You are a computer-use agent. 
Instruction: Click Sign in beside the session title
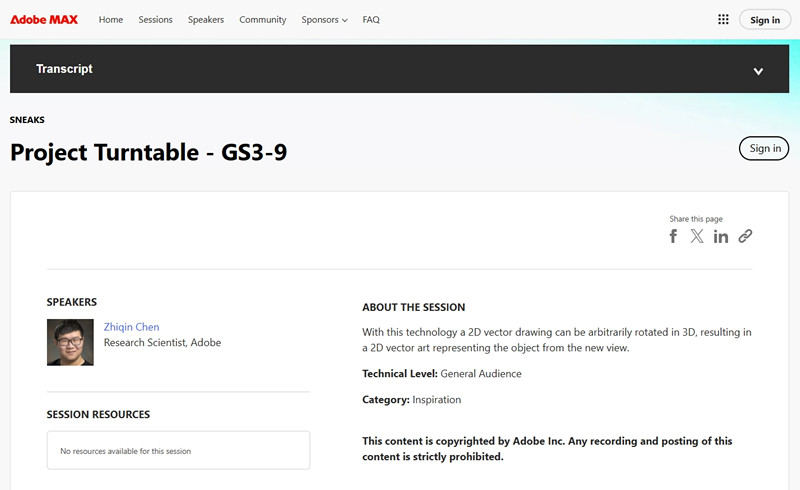click(764, 149)
